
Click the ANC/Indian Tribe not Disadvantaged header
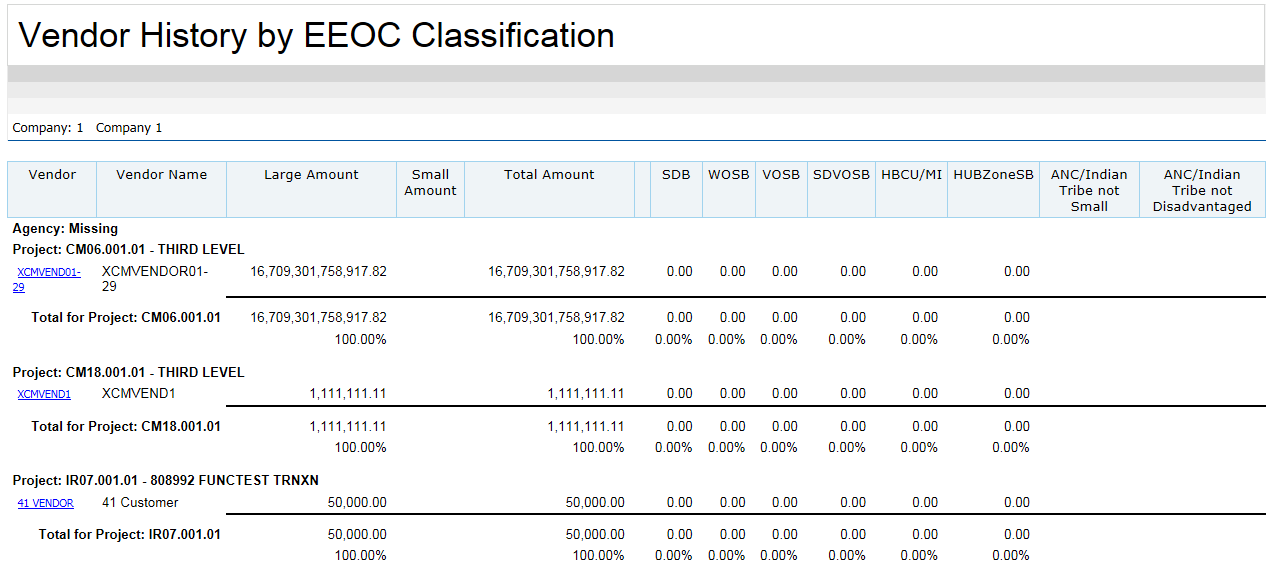[1202, 190]
